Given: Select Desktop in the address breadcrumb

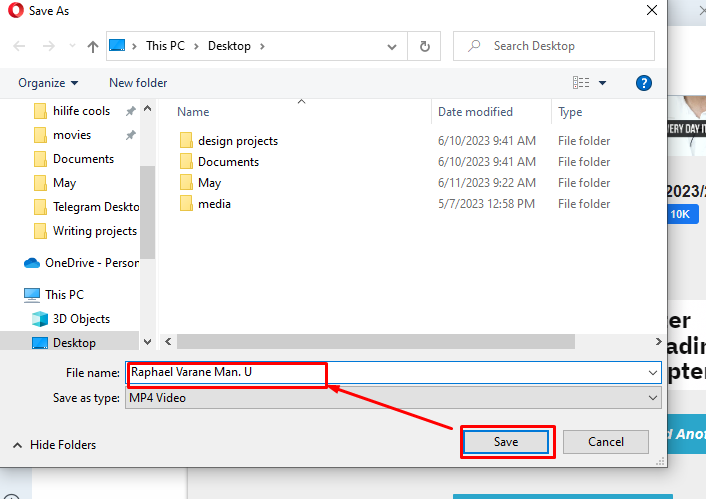Looking at the screenshot, I should coord(229,46).
